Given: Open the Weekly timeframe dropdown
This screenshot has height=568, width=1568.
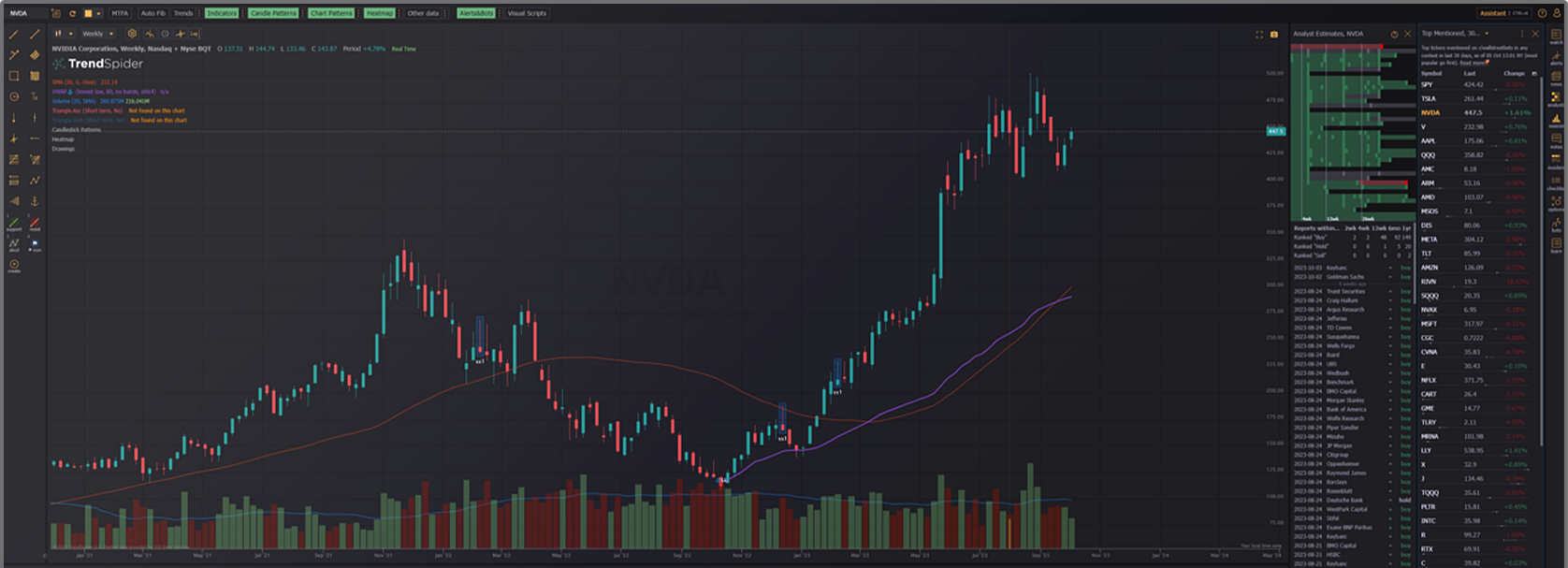Looking at the screenshot, I should point(97,34).
